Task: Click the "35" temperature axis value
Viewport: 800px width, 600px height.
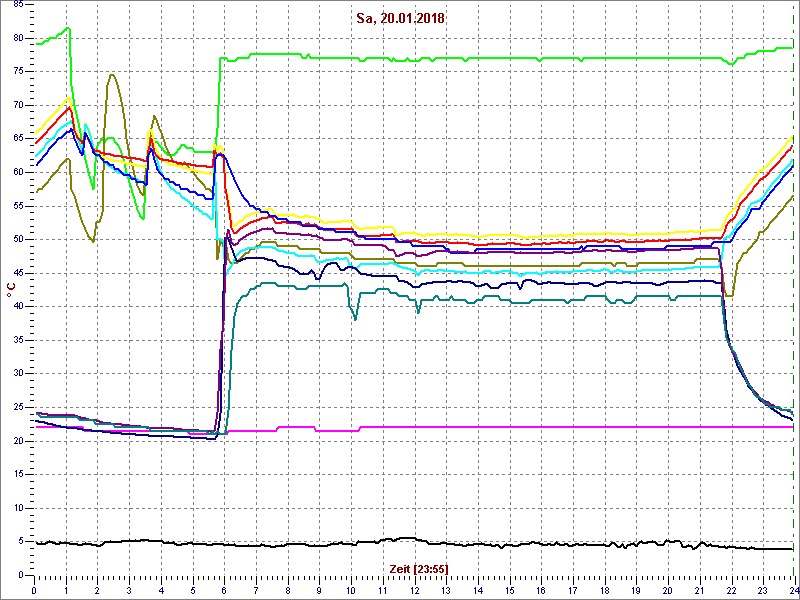Action: pos(17,340)
